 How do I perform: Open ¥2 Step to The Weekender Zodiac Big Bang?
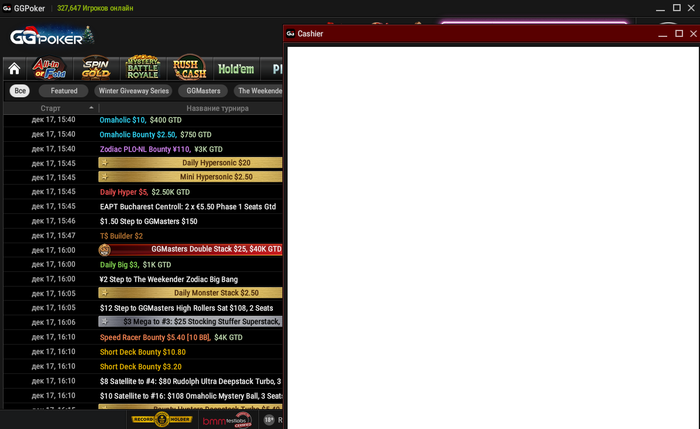(x=169, y=279)
